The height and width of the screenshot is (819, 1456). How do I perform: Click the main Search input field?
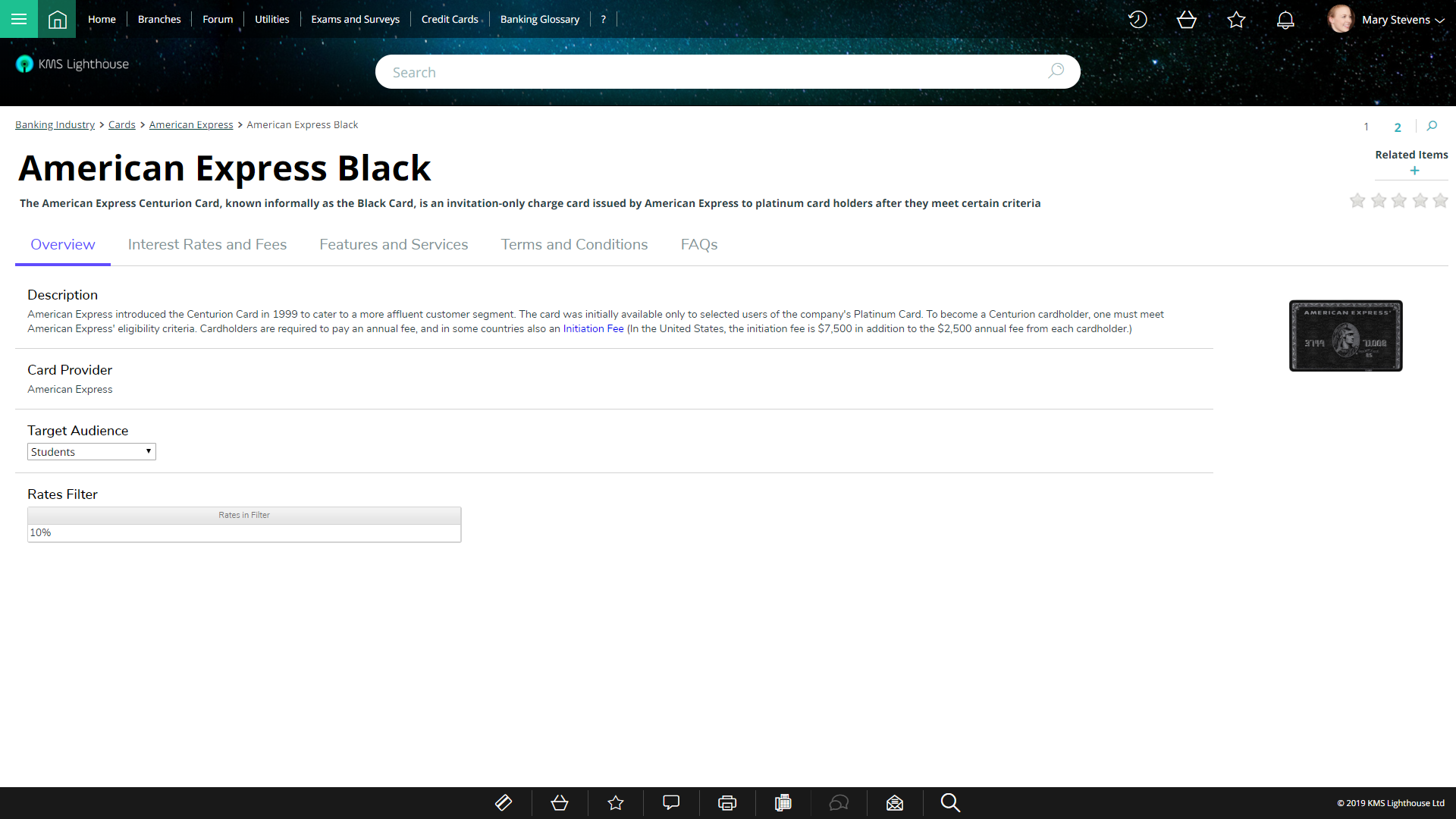[x=713, y=72]
